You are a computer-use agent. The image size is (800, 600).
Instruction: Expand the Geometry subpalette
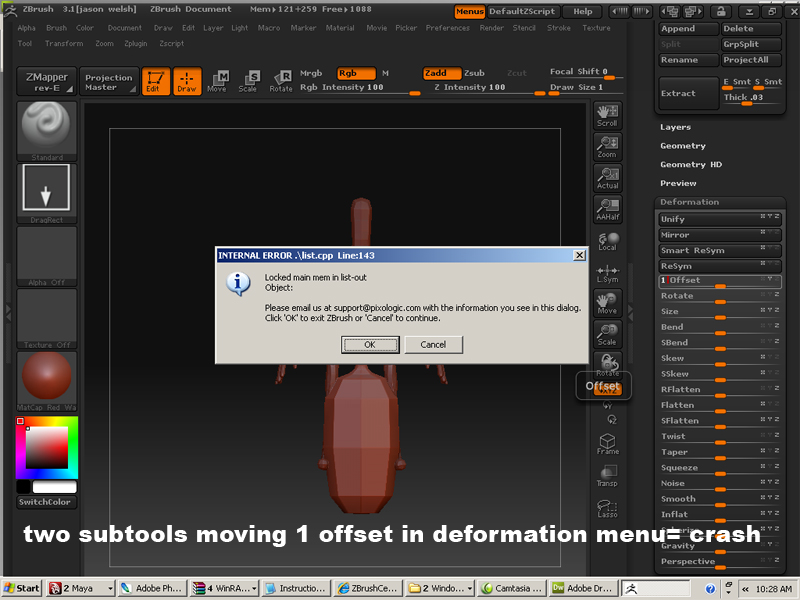683,146
